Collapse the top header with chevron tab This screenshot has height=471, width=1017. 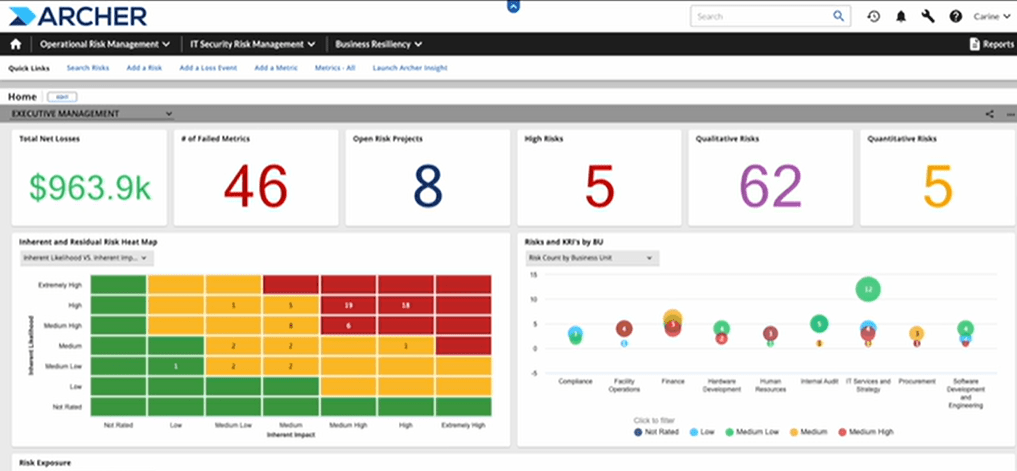click(x=513, y=6)
